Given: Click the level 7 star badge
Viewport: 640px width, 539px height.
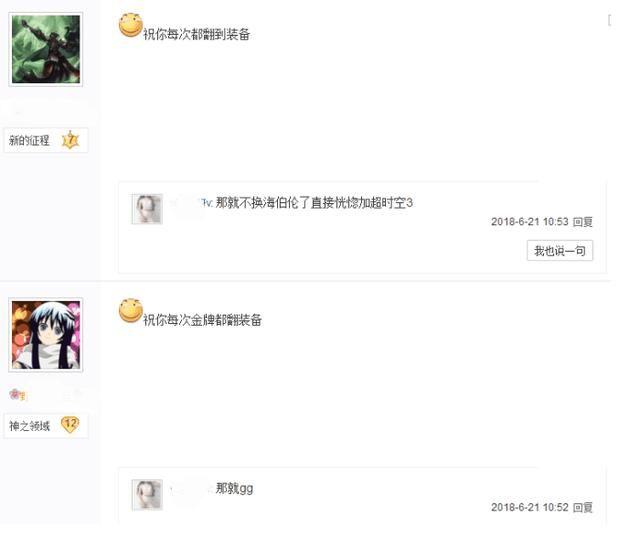Looking at the screenshot, I should click(x=70, y=140).
